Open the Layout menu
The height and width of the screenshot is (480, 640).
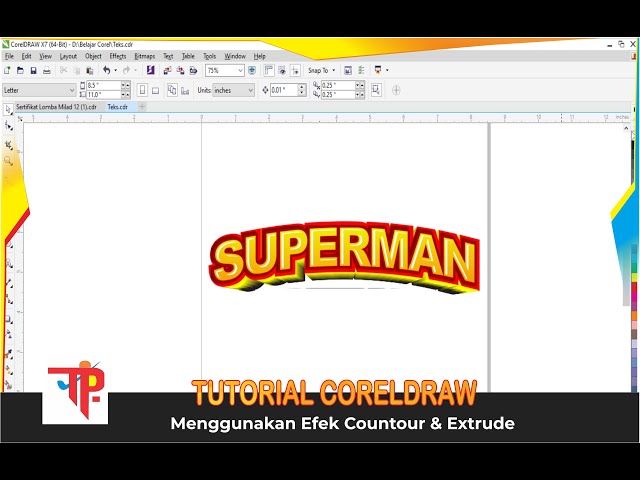(68, 56)
